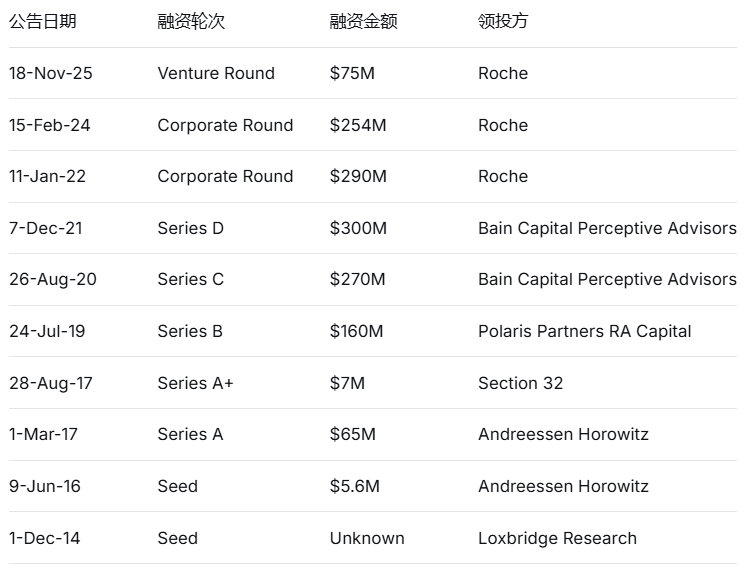Click the Section 32 investor
This screenshot has width=744, height=570.
click(x=520, y=383)
